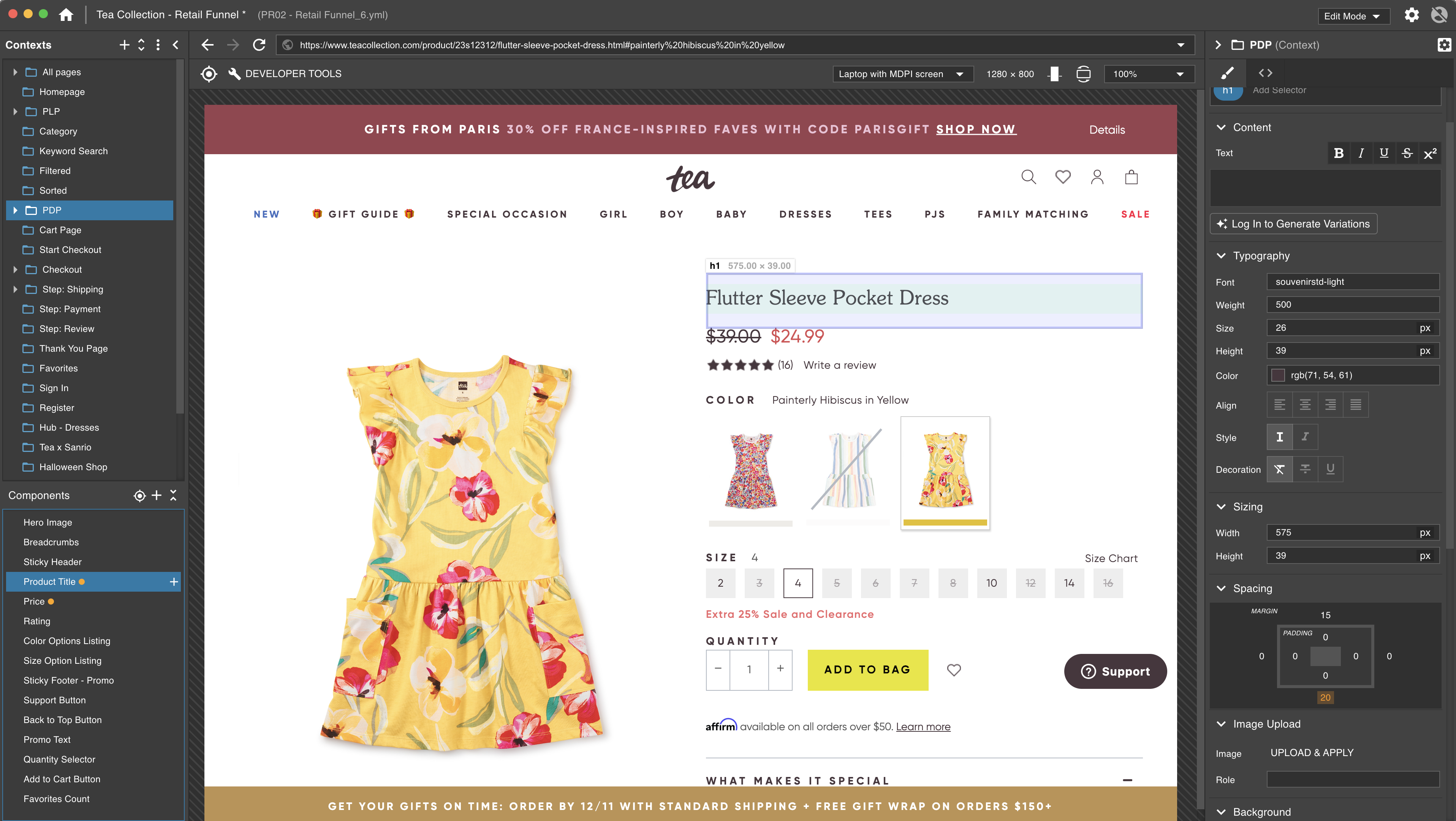Add to Product Title component
Image resolution: width=1456 pixels, height=821 pixels.
click(174, 581)
